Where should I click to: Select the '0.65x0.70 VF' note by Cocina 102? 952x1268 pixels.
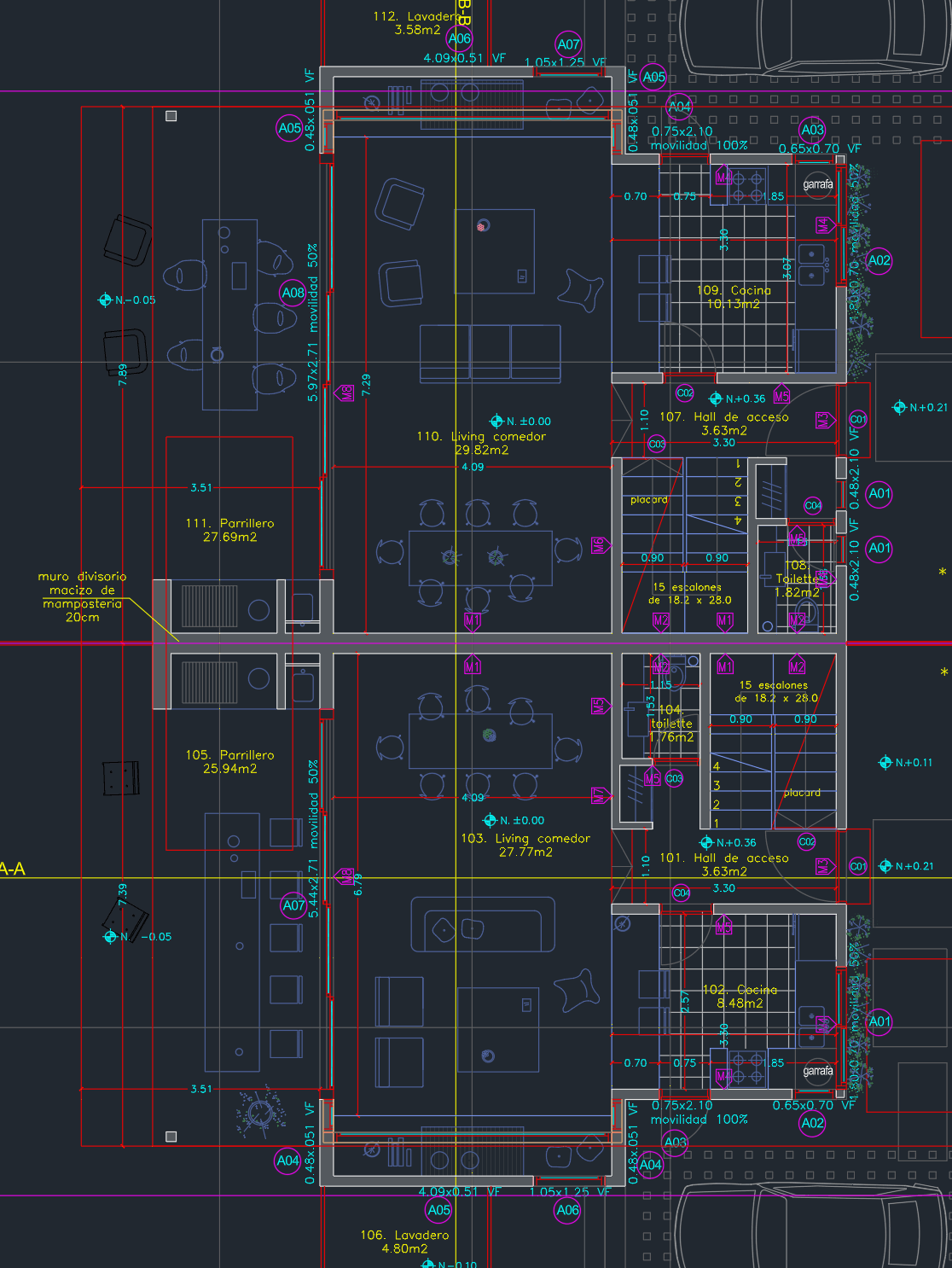814,1105
